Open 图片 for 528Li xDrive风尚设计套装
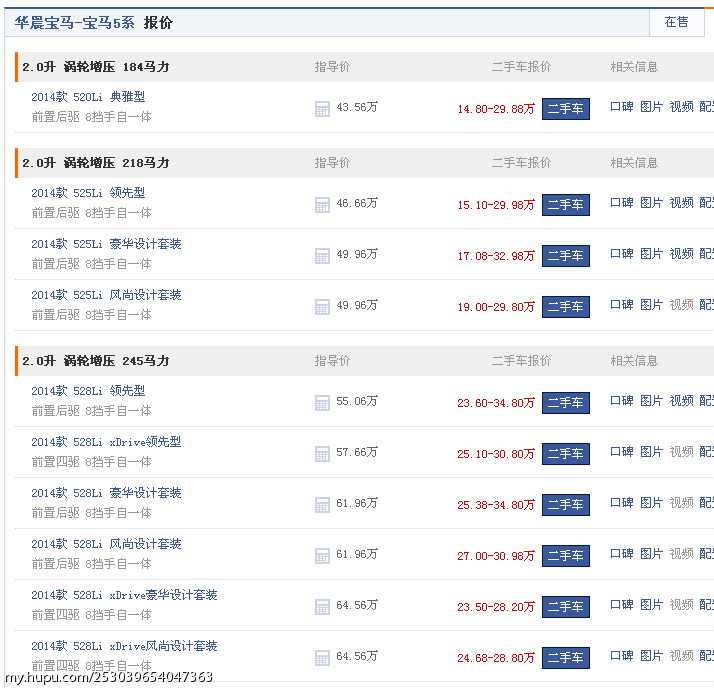This screenshot has width=714, height=688. pyautogui.click(x=651, y=656)
